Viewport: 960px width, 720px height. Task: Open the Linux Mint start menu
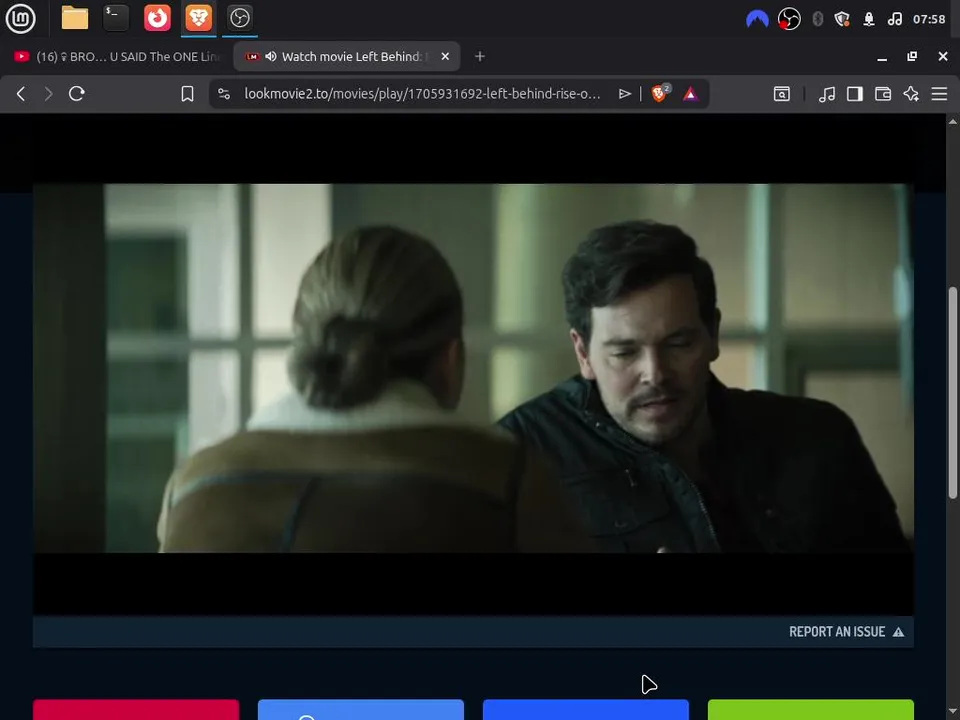(x=20, y=18)
